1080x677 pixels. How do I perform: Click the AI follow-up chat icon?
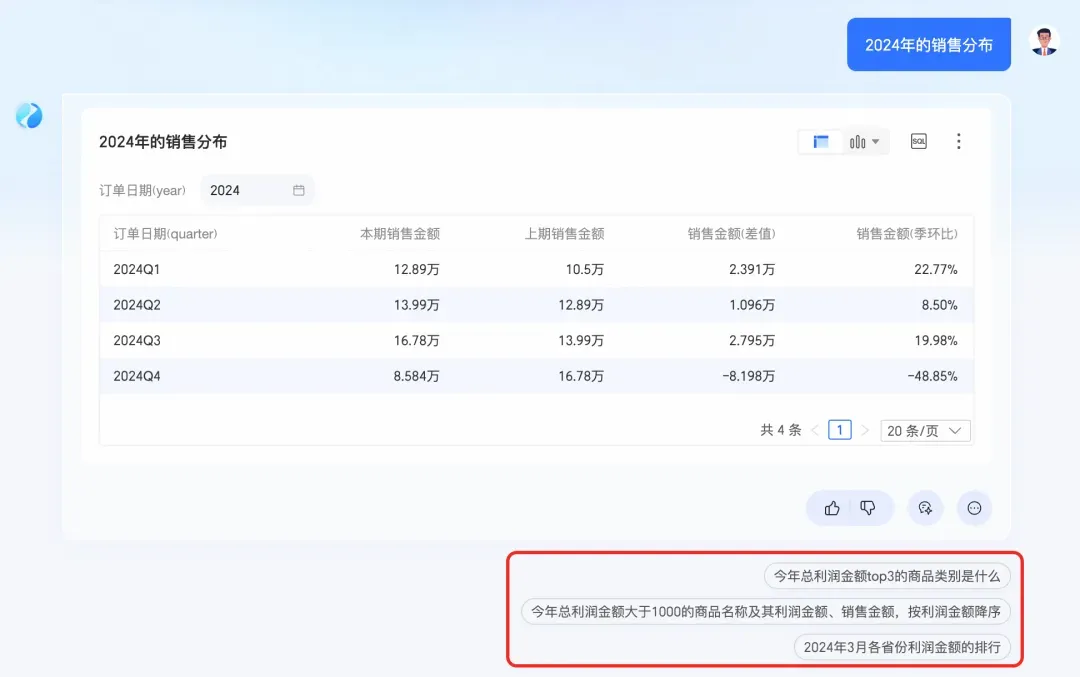(925, 508)
